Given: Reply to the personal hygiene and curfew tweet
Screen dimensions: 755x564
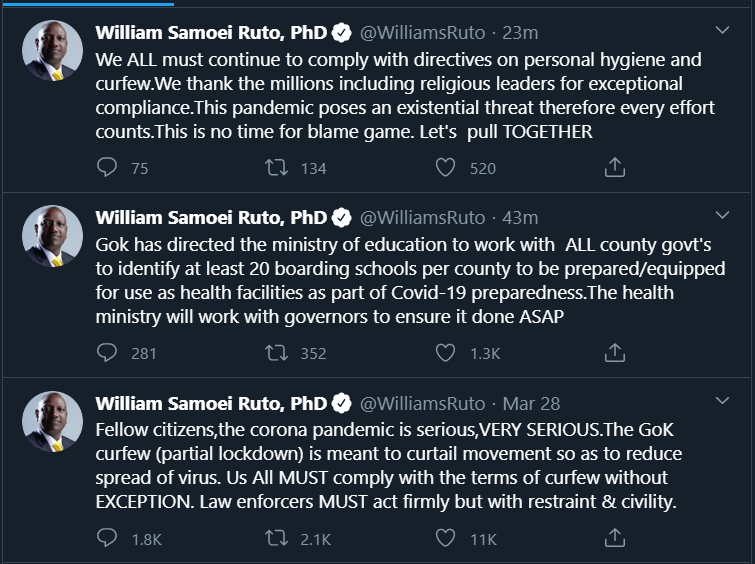Looking at the screenshot, I should click(x=107, y=167).
